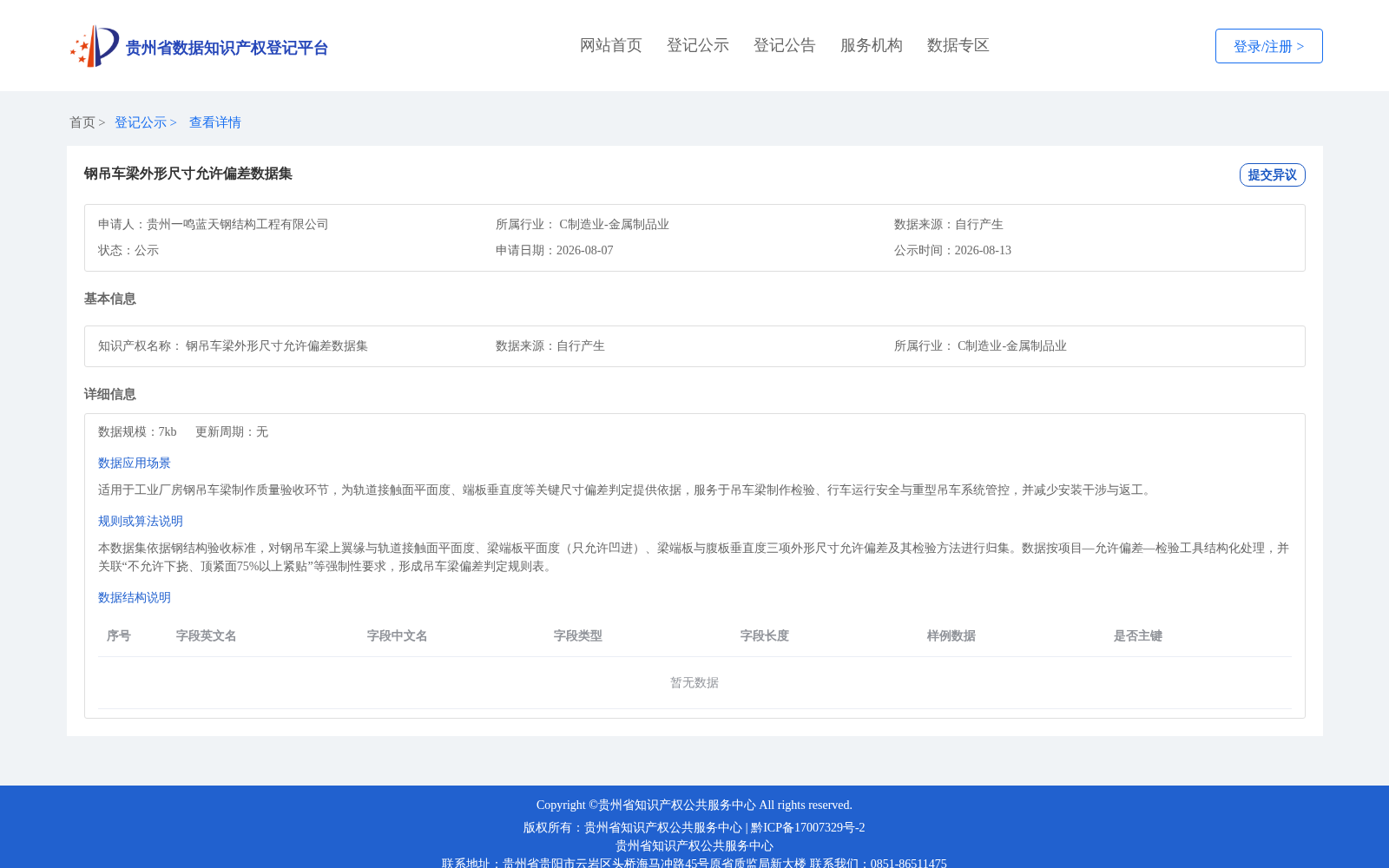
Task: Click the platform logo icon
Action: coord(95,46)
